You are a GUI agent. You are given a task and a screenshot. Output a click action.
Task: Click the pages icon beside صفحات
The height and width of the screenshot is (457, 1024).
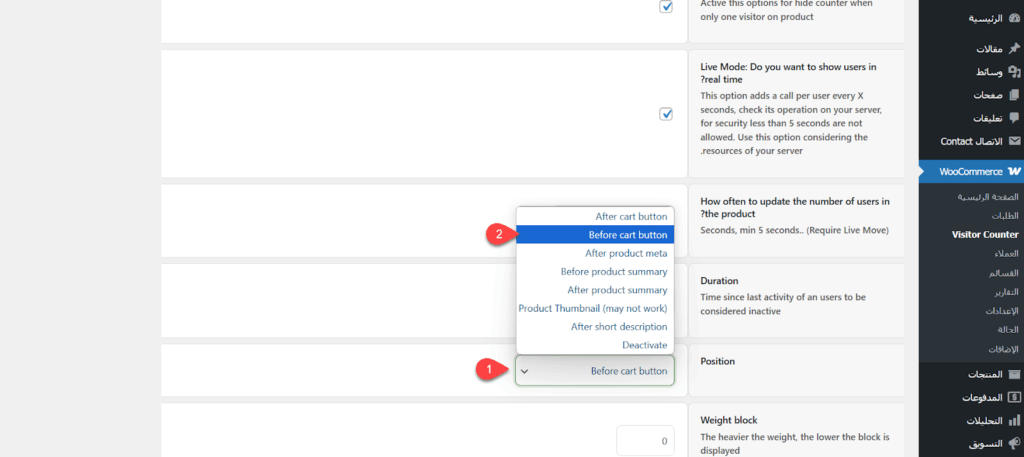click(1014, 95)
